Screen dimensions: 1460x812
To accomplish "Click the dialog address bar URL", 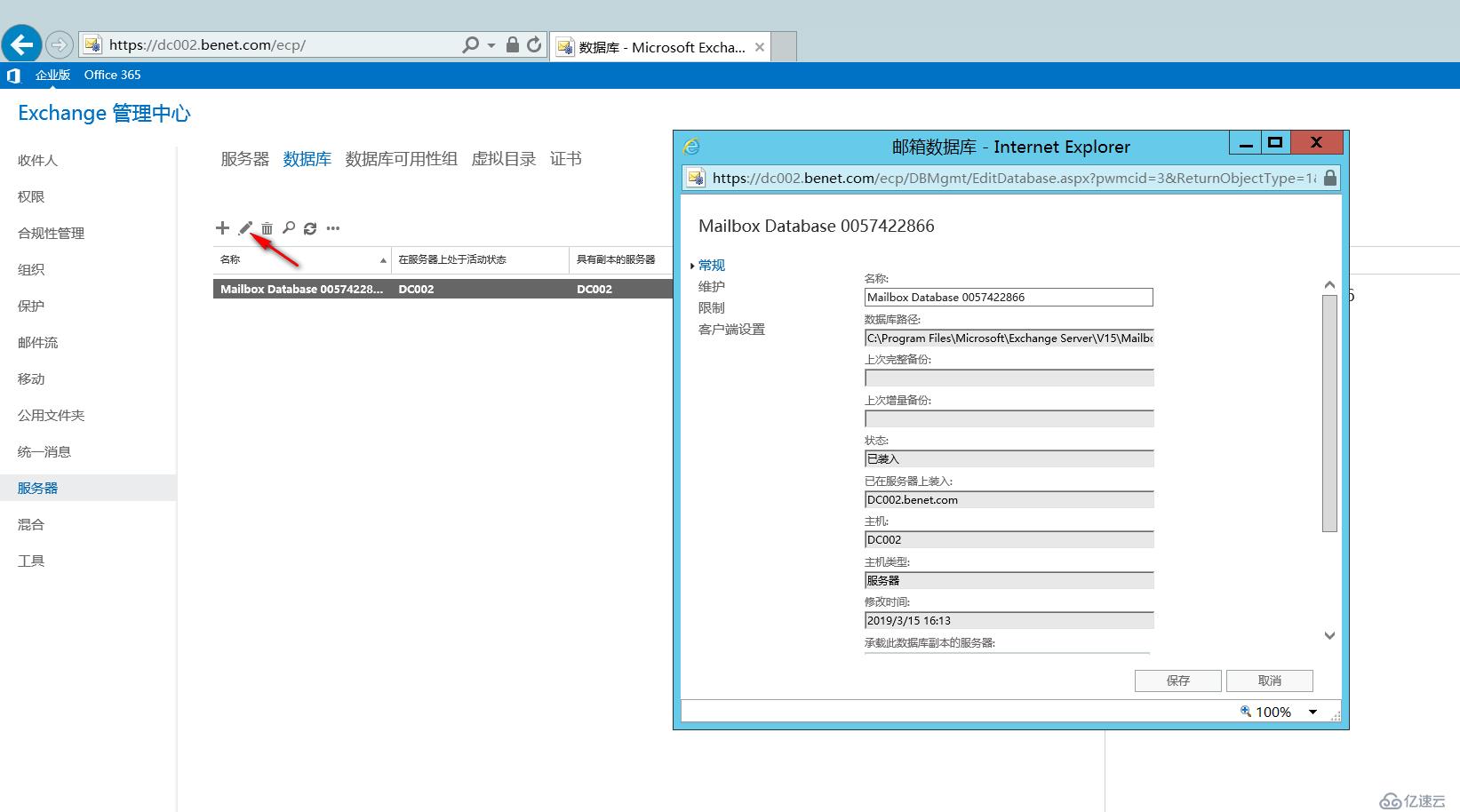I will [x=1014, y=178].
